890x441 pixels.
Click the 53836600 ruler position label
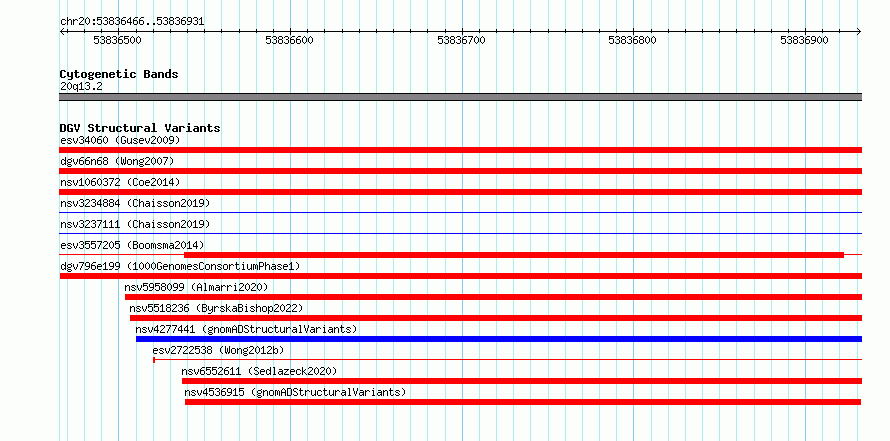289,40
